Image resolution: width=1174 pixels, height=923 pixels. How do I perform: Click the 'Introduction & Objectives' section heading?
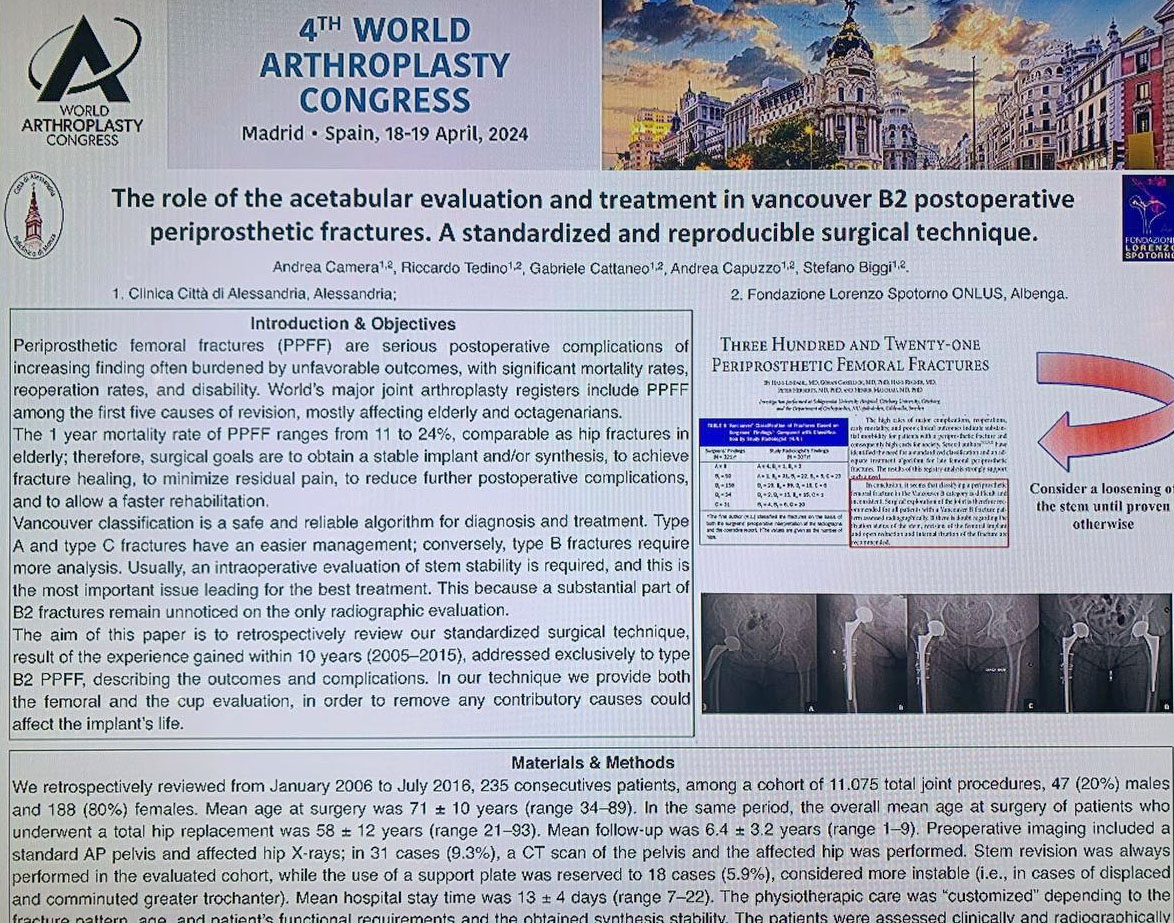click(352, 323)
